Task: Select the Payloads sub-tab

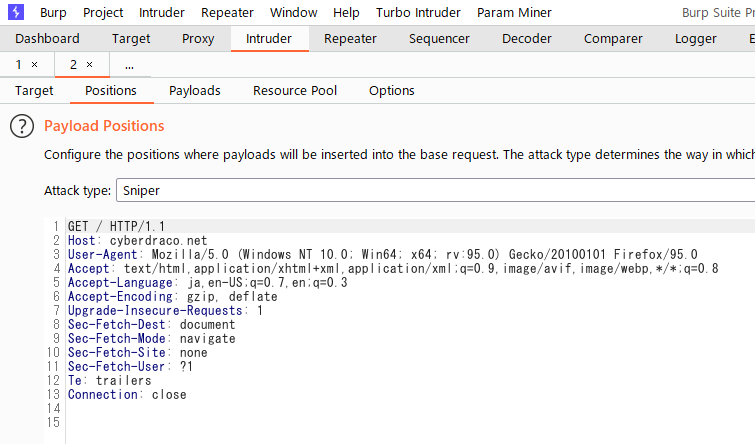Action: coord(194,90)
